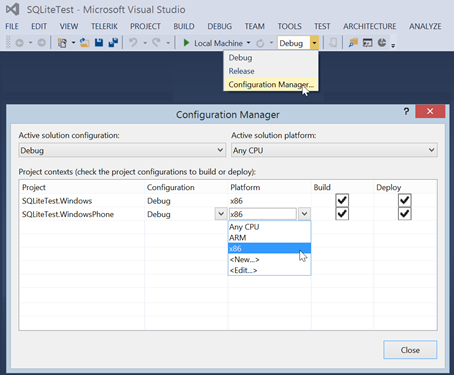Open the VIEW menu
This screenshot has width=454, height=375.
[x=69, y=26]
